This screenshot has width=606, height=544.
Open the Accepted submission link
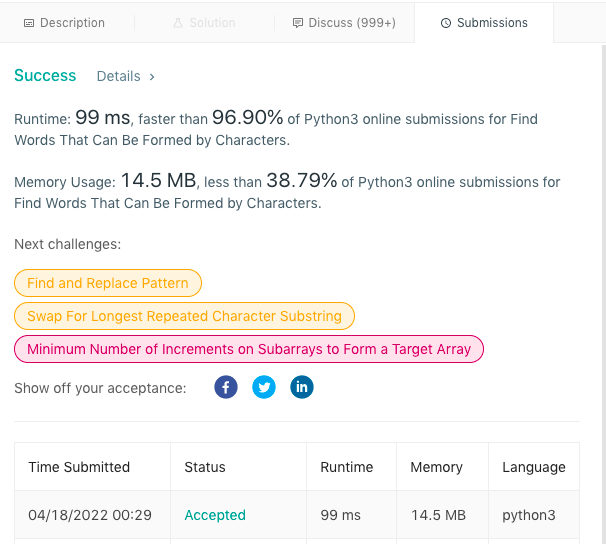point(215,515)
